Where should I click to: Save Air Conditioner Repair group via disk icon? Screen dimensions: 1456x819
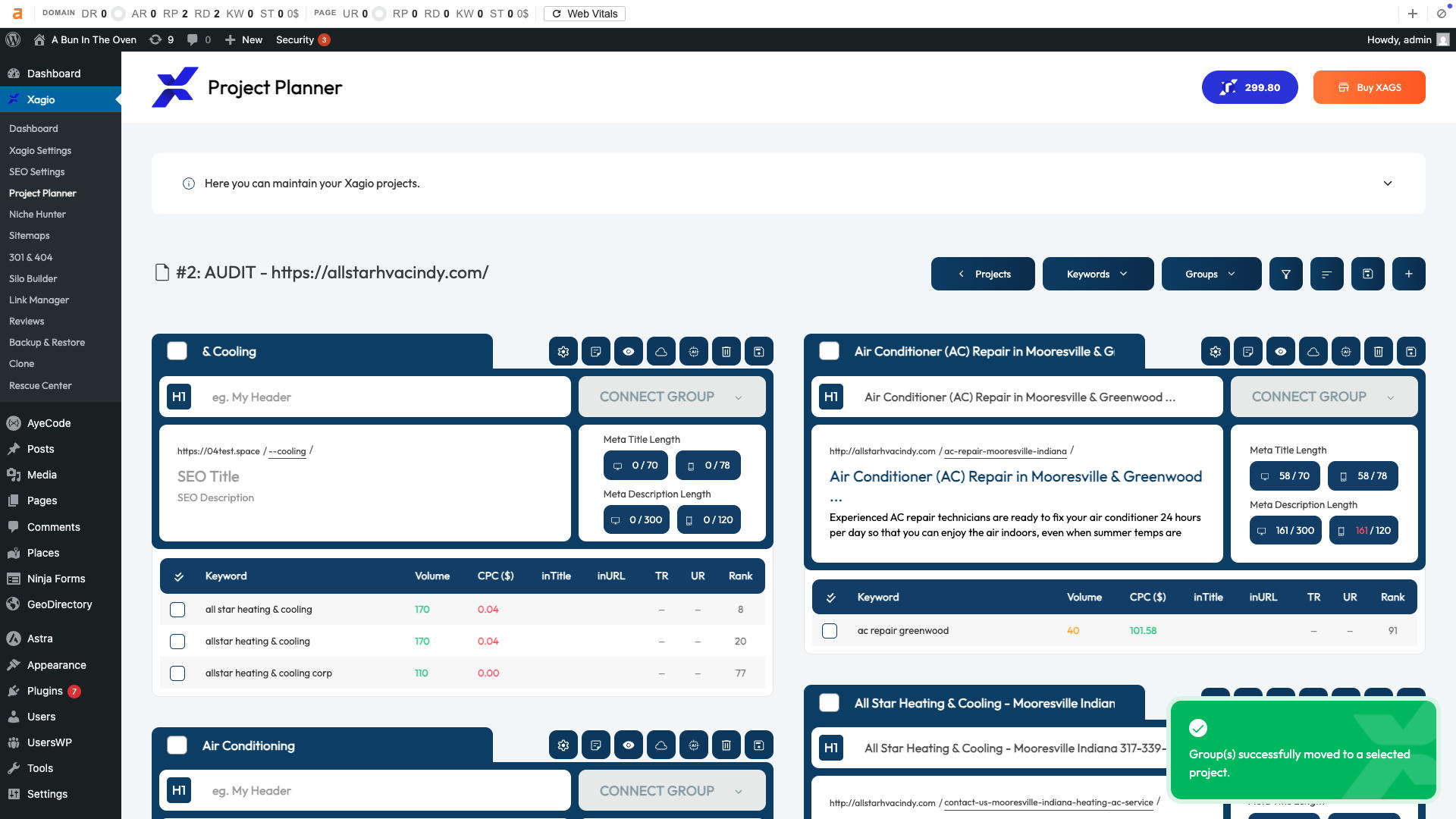[1411, 352]
